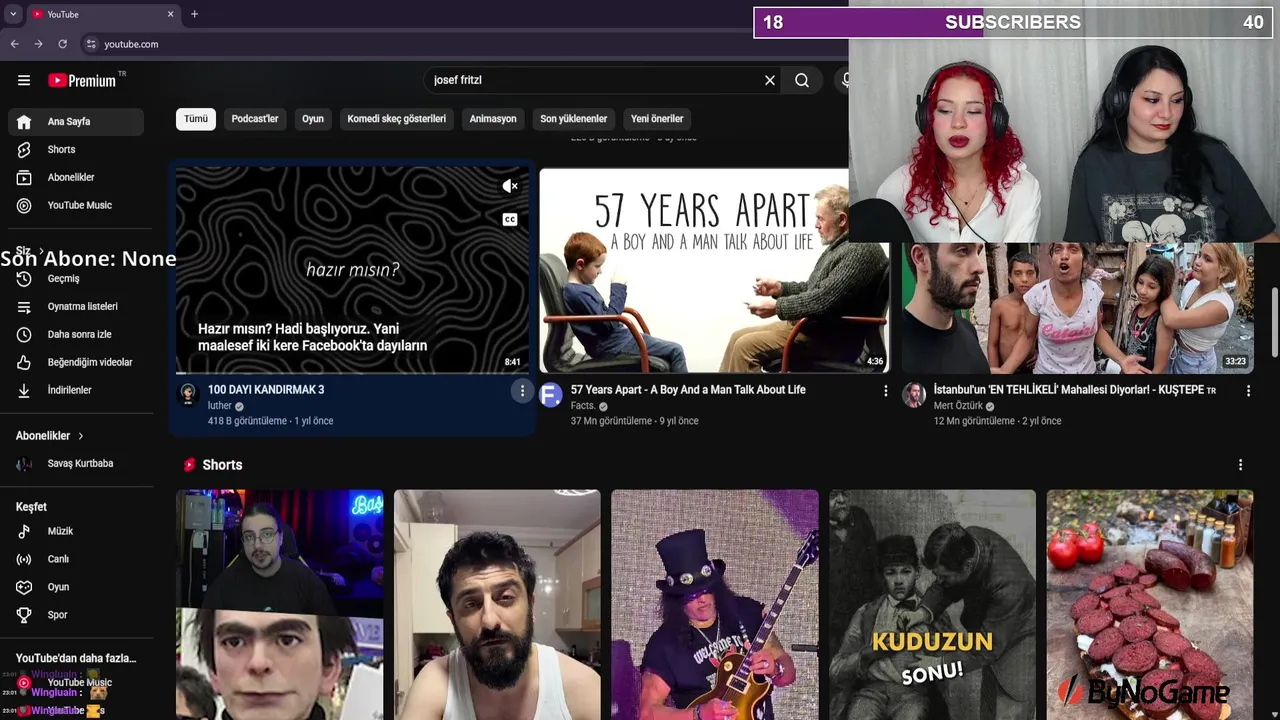Open options menu for 57 Years Apart

pyautogui.click(x=885, y=391)
